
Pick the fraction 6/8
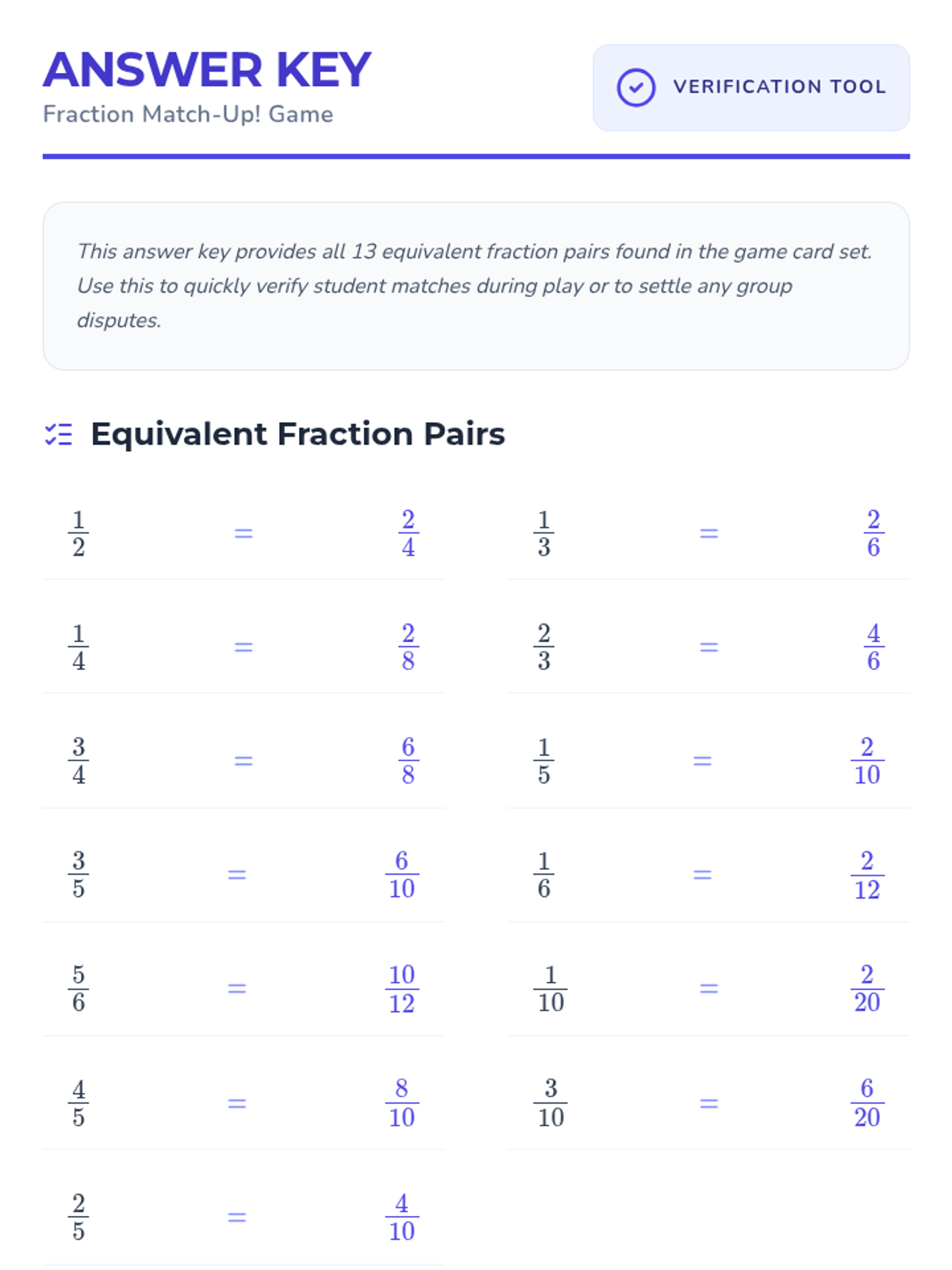(408, 760)
